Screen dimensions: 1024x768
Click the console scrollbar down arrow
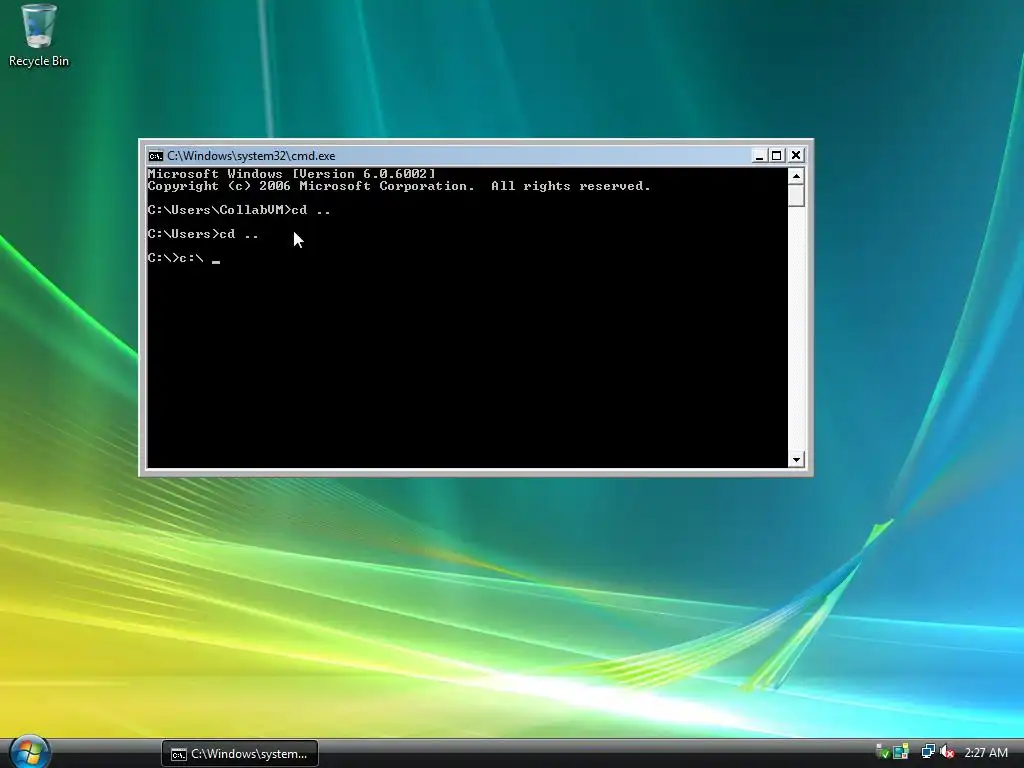pos(796,460)
